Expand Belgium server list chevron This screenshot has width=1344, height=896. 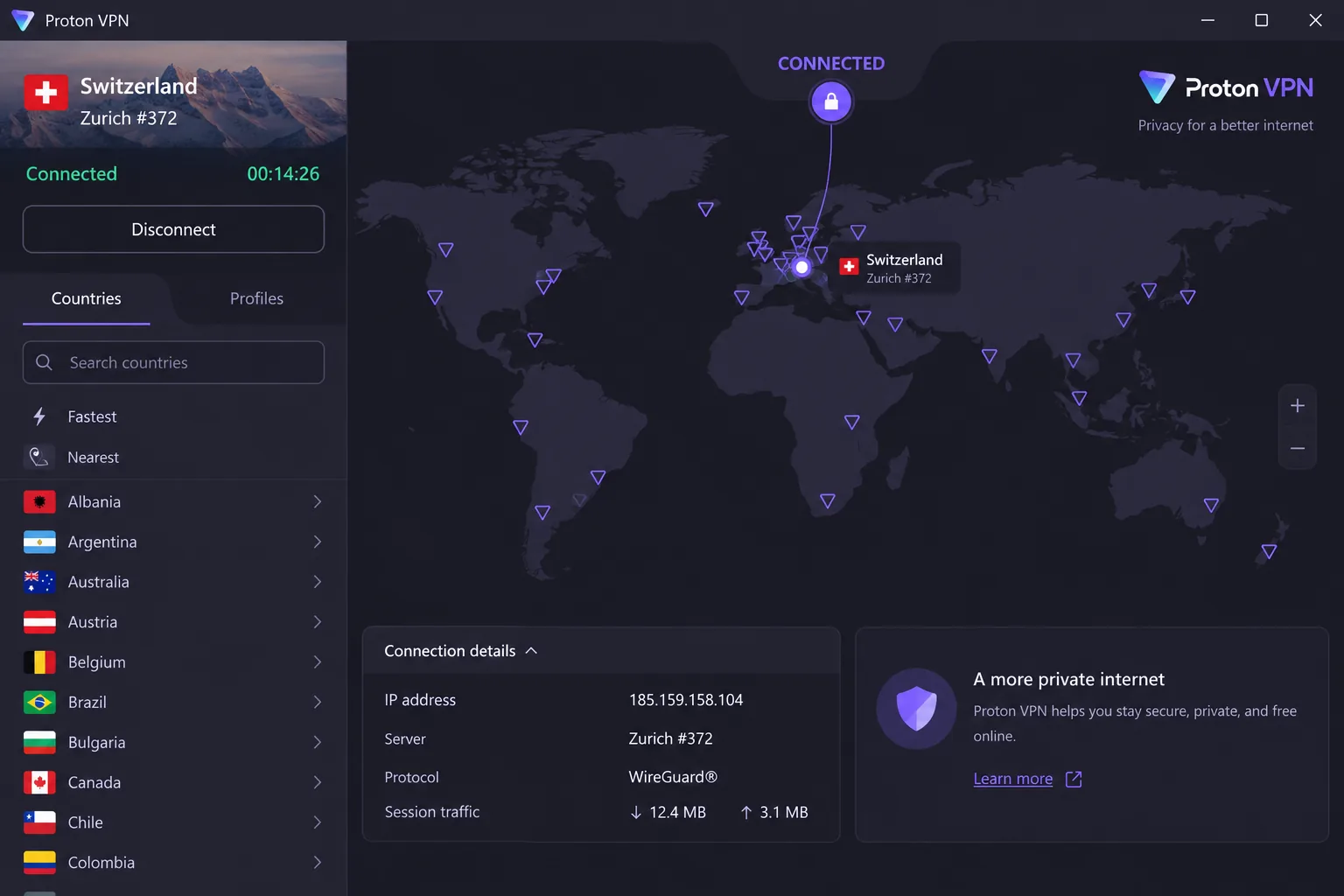[318, 662]
